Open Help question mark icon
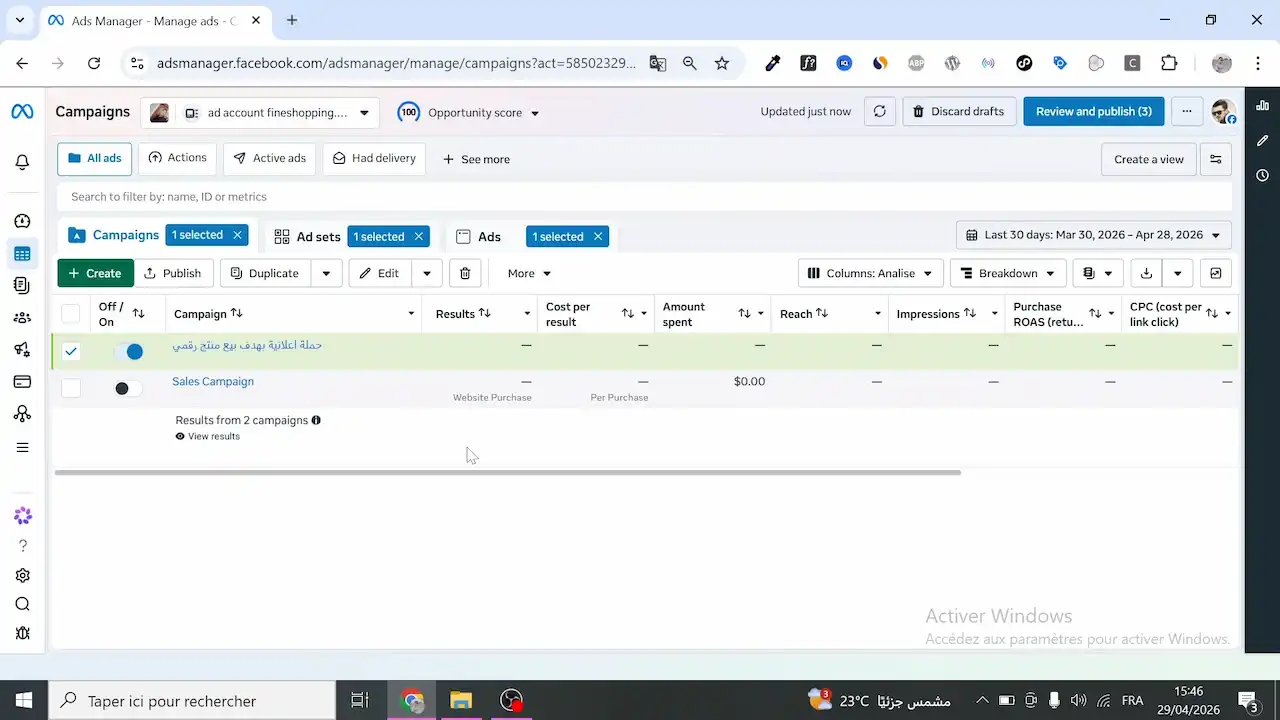1280x720 pixels. [x=22, y=546]
